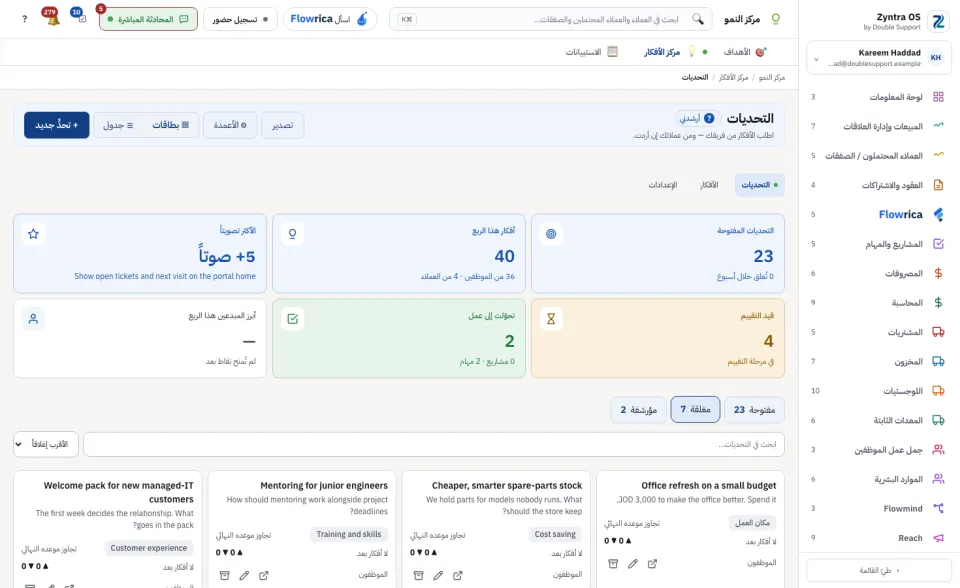Filter by archived challenges (مؤرشفة 2)

pos(639,410)
